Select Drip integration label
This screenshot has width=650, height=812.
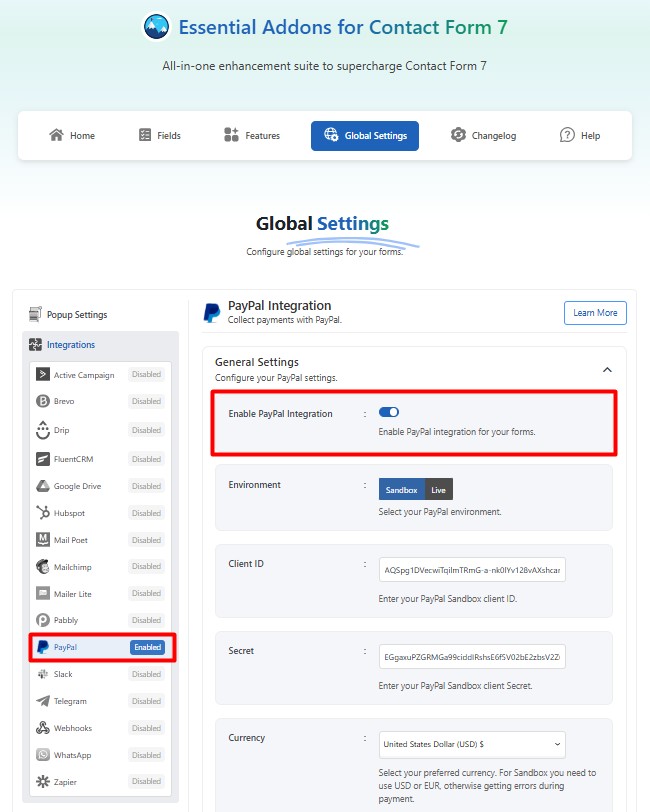(62, 430)
